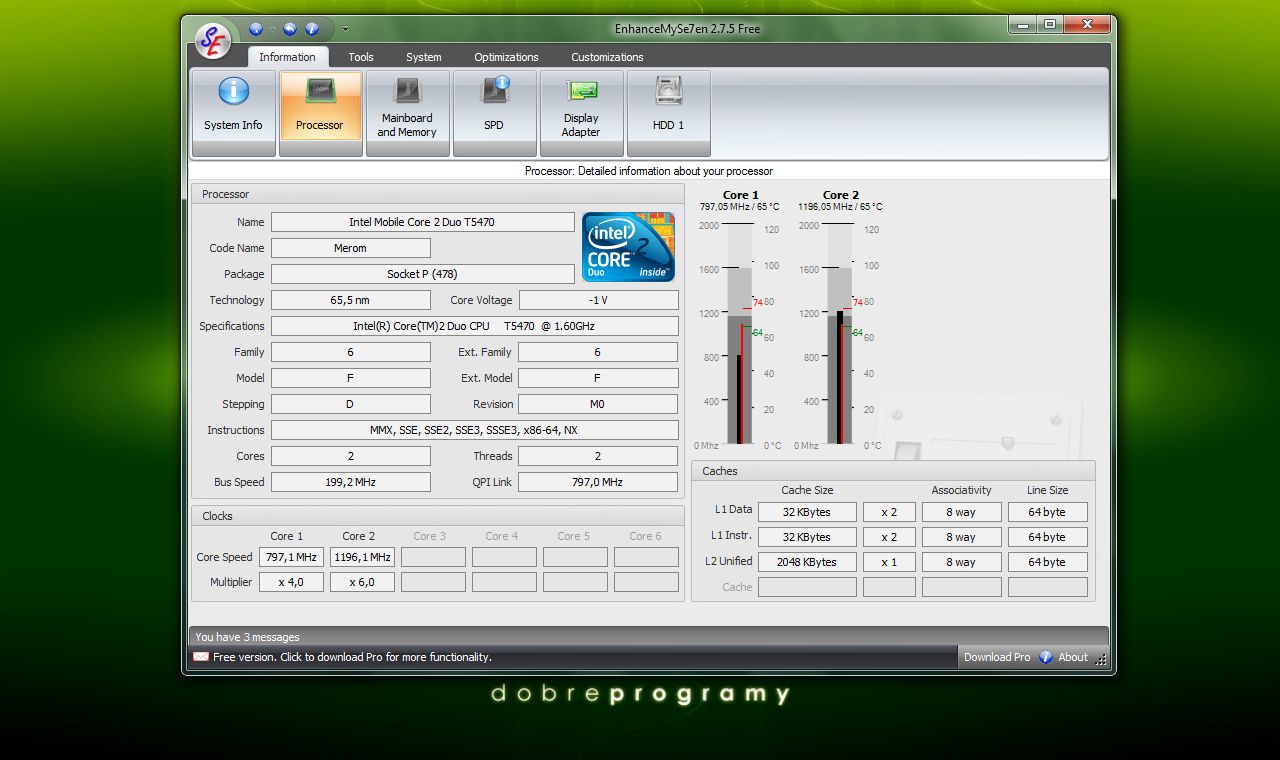Image resolution: width=1280 pixels, height=760 pixels.
Task: Click the window resize grip in status bar
Action: [x=1101, y=659]
